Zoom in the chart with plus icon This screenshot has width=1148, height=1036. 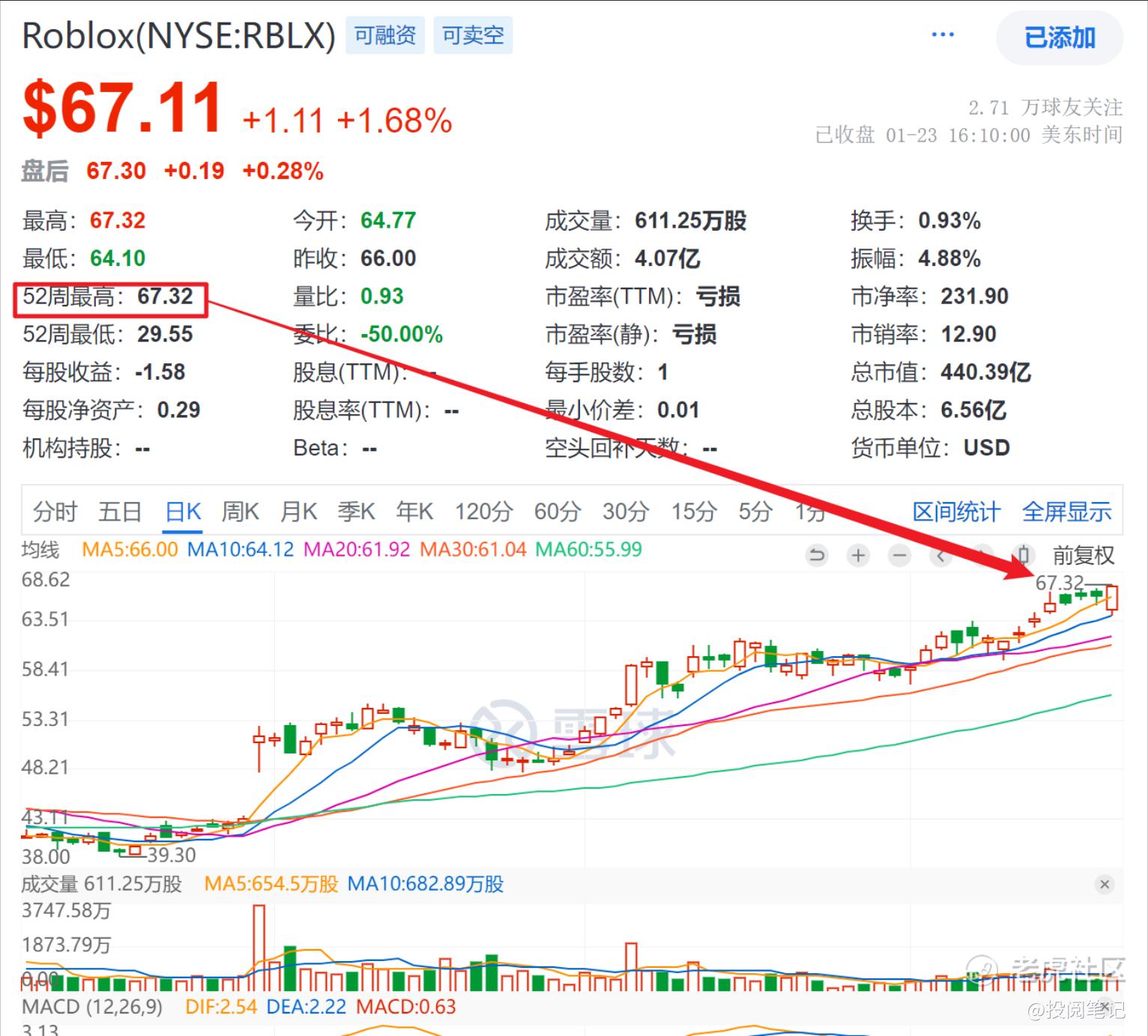858,555
